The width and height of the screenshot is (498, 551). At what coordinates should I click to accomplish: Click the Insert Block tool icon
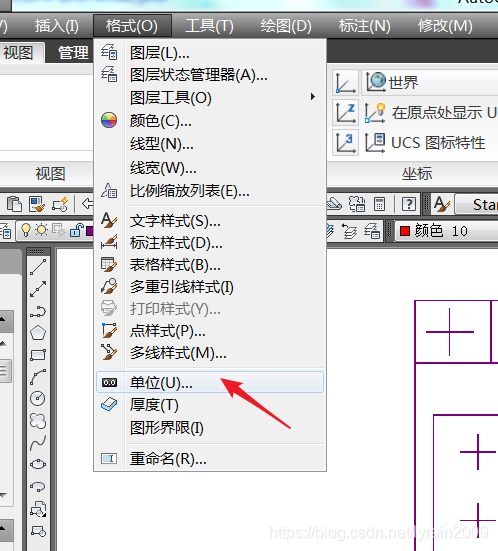pyautogui.click(x=38, y=509)
